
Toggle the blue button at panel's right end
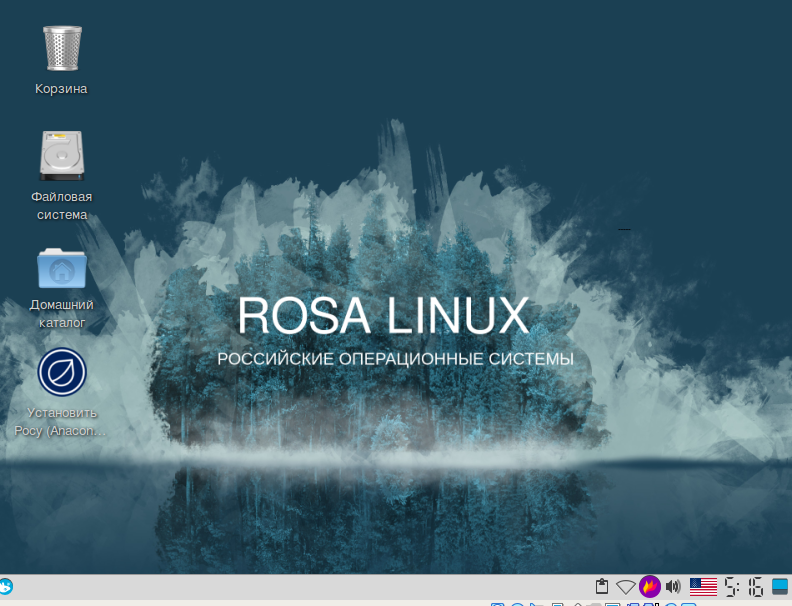click(780, 586)
